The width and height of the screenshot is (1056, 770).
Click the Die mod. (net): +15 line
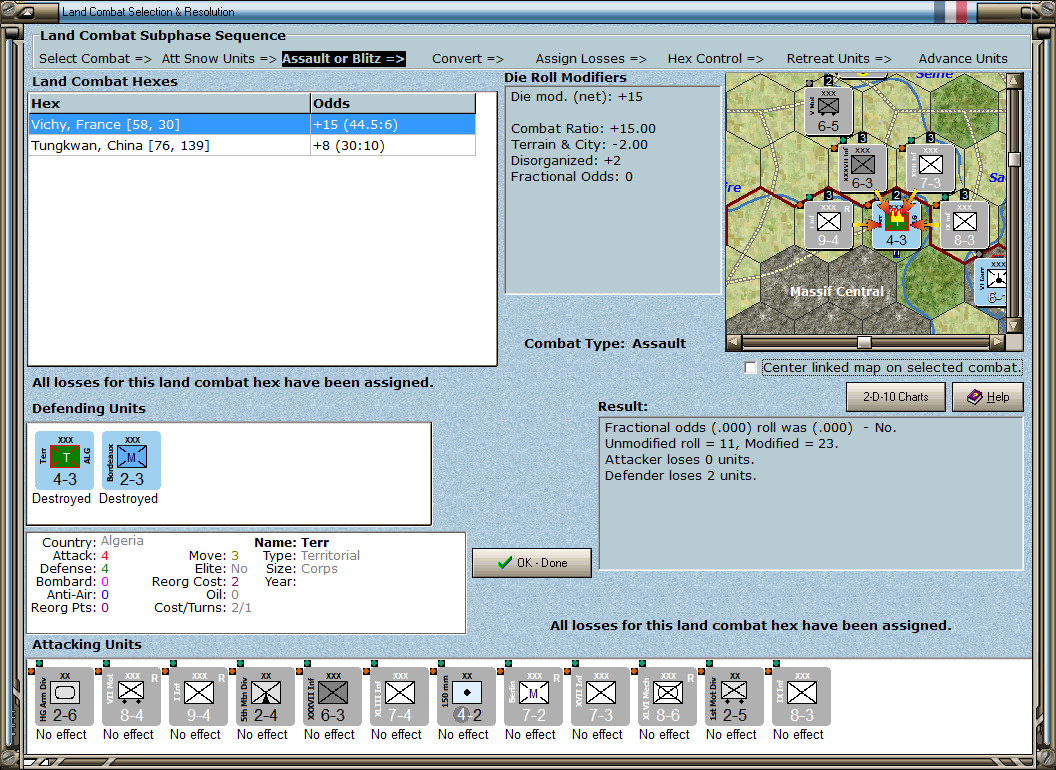576,97
